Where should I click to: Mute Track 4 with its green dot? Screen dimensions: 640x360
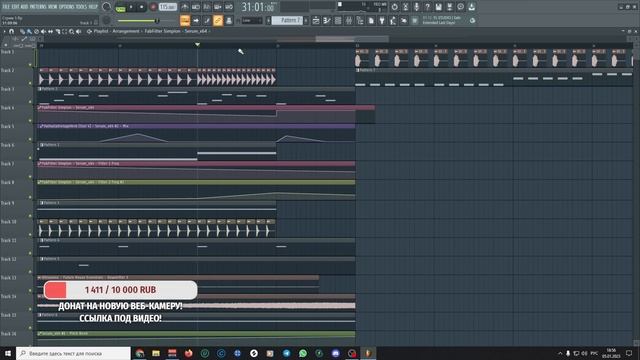30,120
